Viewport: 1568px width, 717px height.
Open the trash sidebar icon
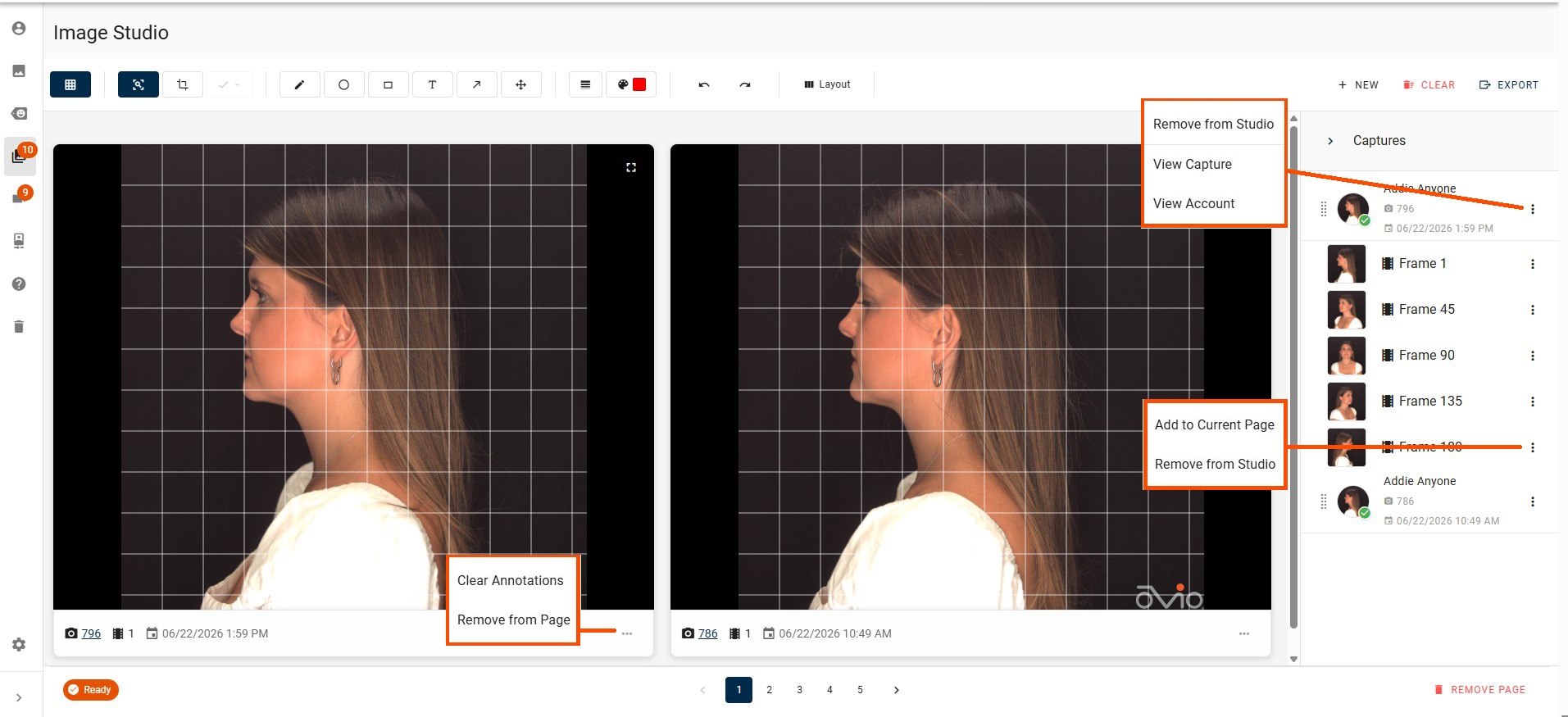(x=19, y=327)
